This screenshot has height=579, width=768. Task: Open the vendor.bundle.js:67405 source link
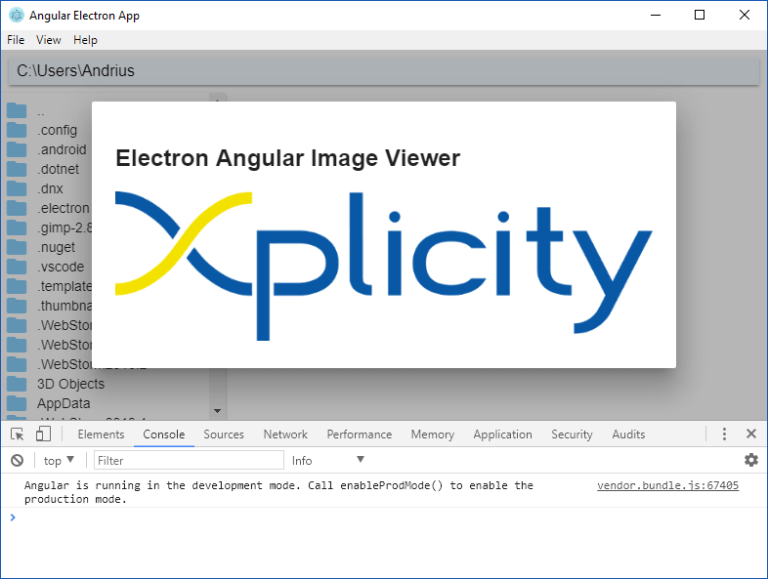click(x=667, y=485)
